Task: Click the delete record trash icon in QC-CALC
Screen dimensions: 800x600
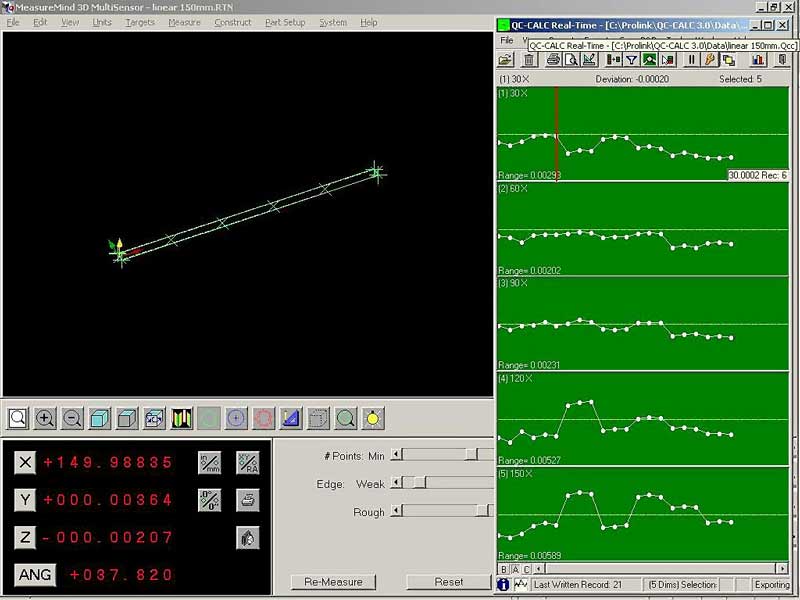Action: 529,61
